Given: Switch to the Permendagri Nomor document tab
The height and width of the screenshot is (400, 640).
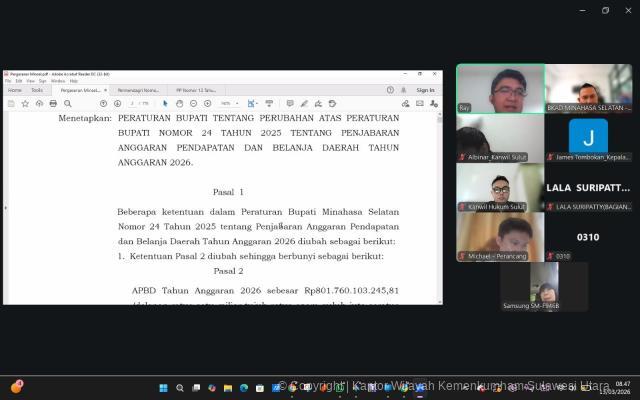Looking at the screenshot, I should [x=138, y=90].
